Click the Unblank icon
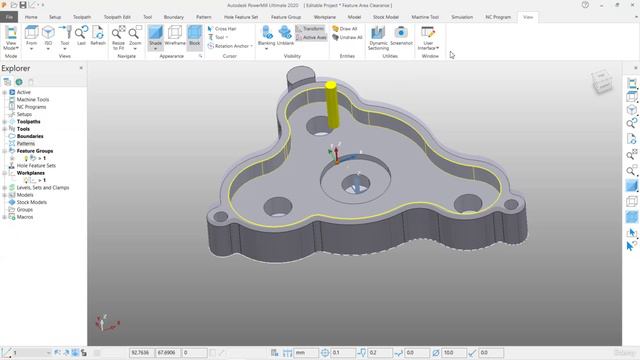 tap(285, 33)
